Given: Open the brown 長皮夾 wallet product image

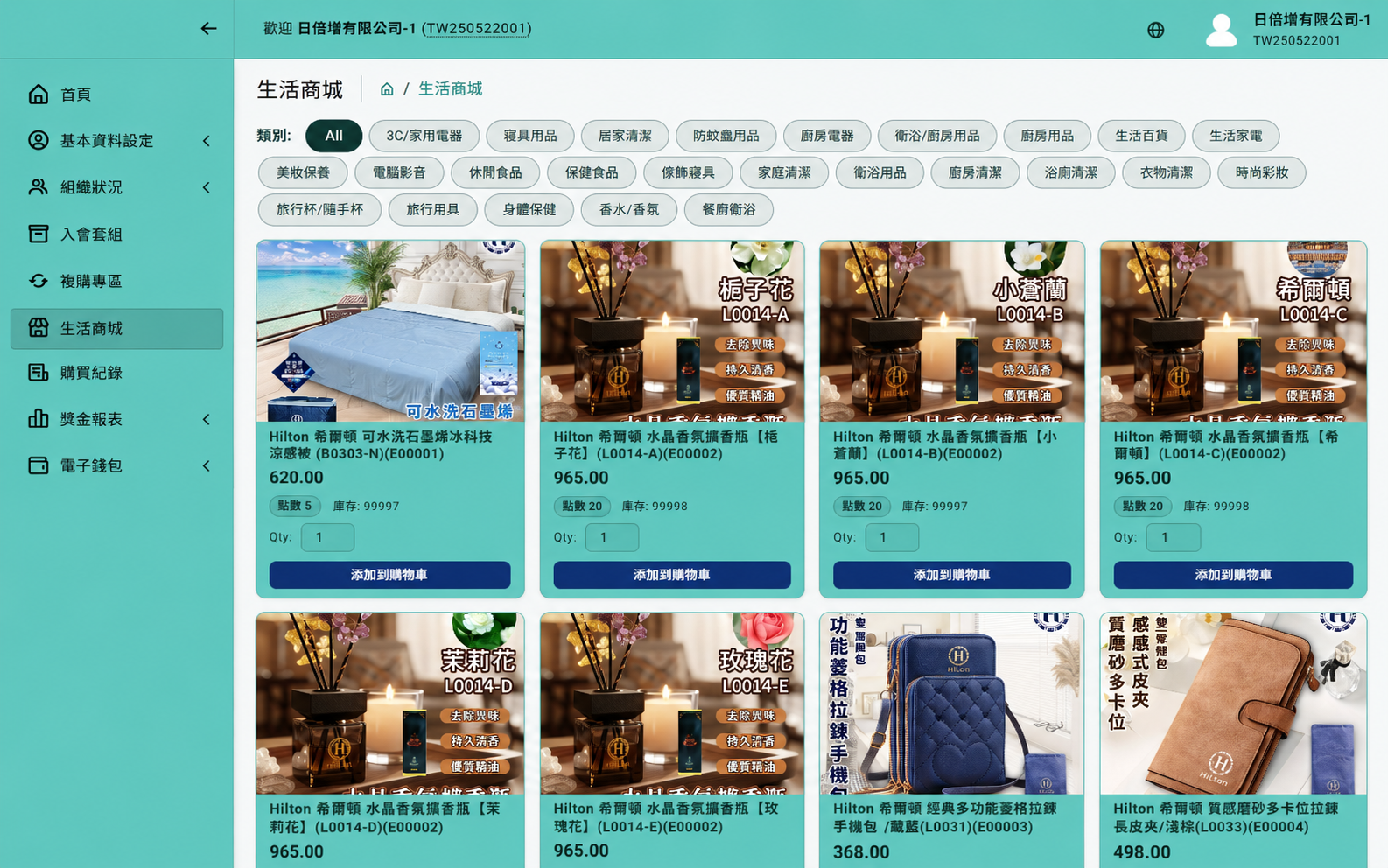Looking at the screenshot, I should tap(1233, 703).
